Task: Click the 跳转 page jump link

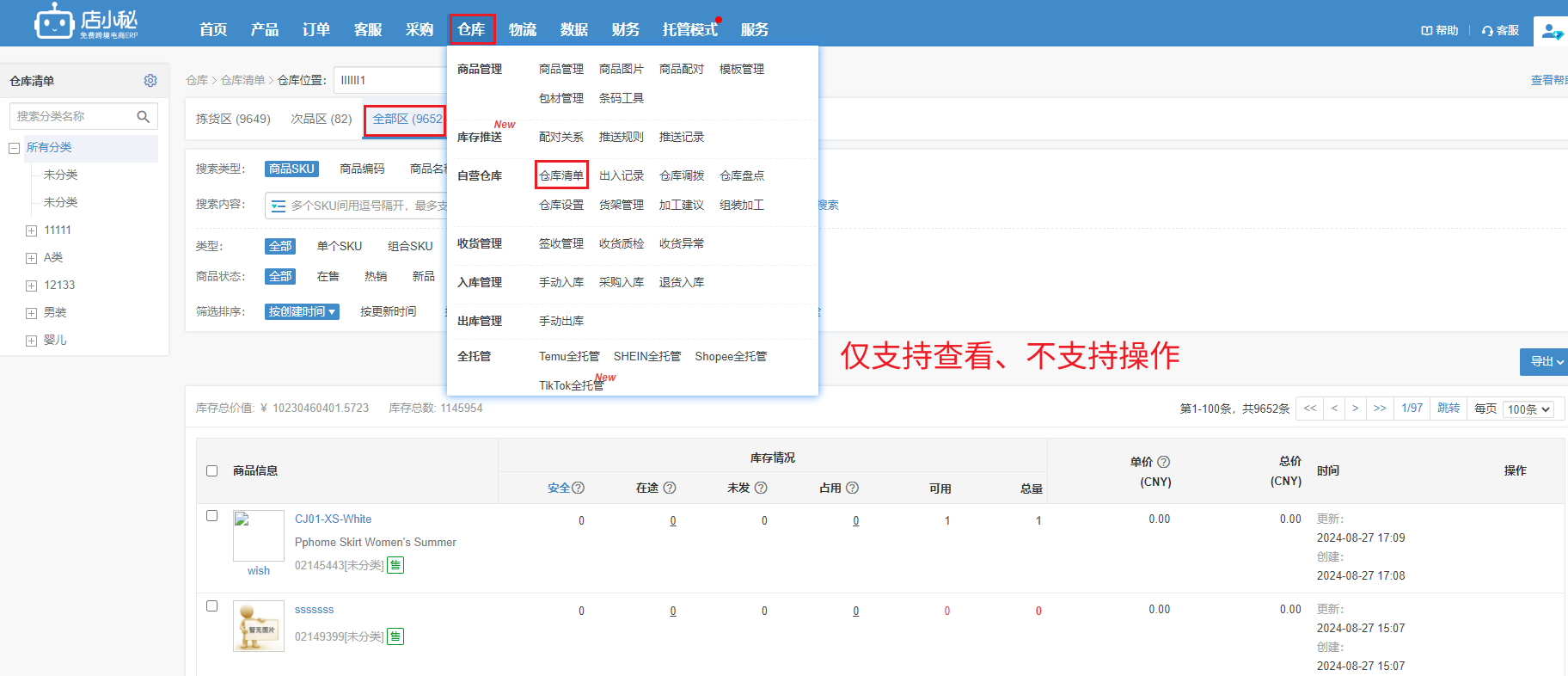Action: tap(1449, 409)
